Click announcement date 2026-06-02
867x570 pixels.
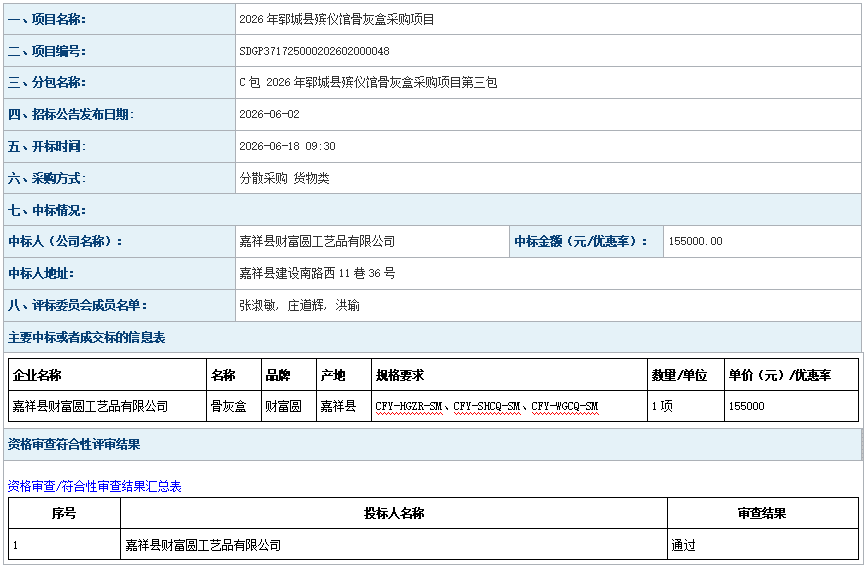269,114
